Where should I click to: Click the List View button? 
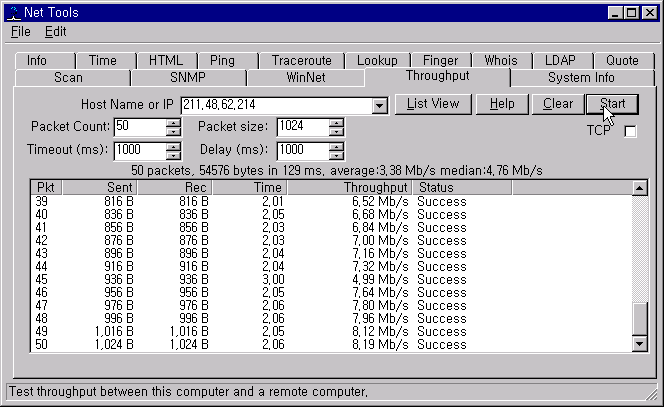[x=433, y=104]
